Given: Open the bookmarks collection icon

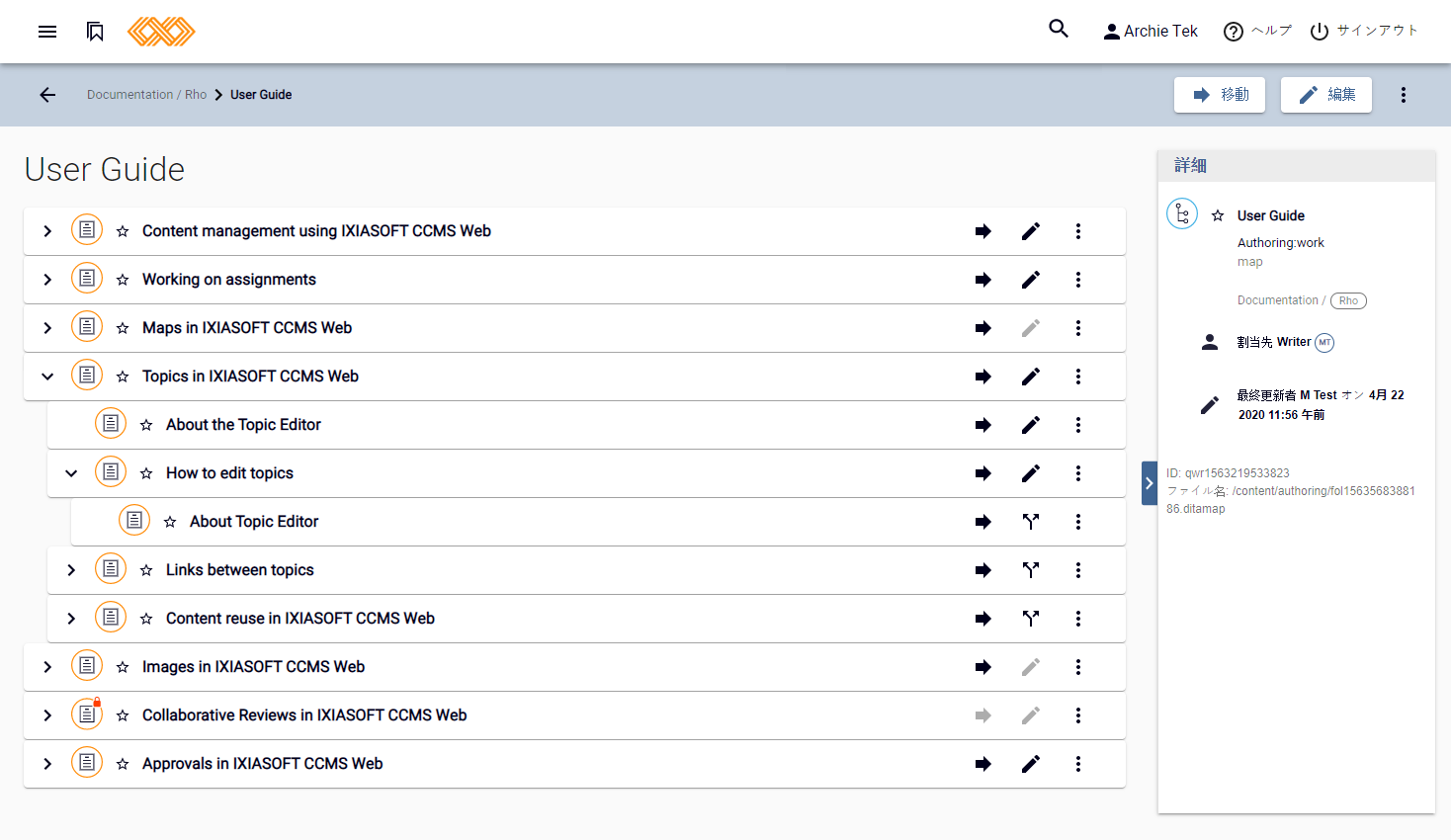Looking at the screenshot, I should [x=95, y=32].
